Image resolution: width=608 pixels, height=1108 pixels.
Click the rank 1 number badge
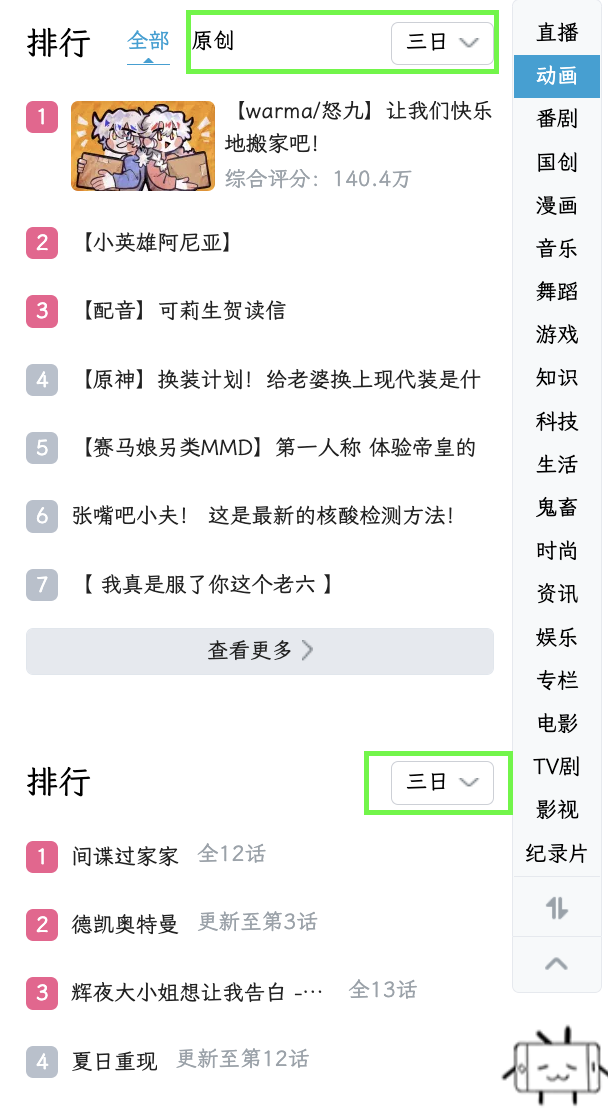coord(41,117)
